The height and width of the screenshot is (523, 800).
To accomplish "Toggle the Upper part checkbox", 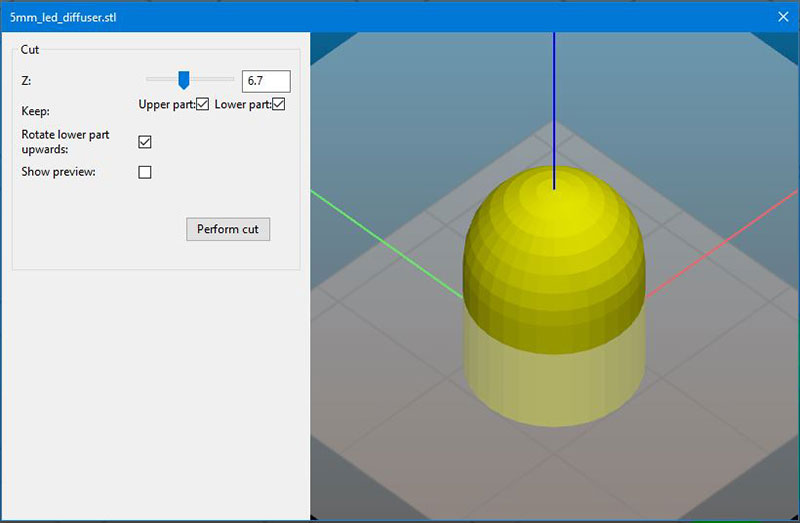I will (x=203, y=105).
